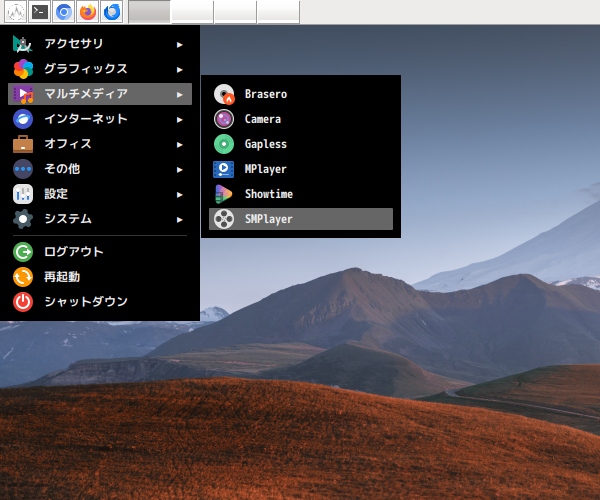Choose Brasero text in the submenu
This screenshot has height=500, width=600.
tap(266, 94)
